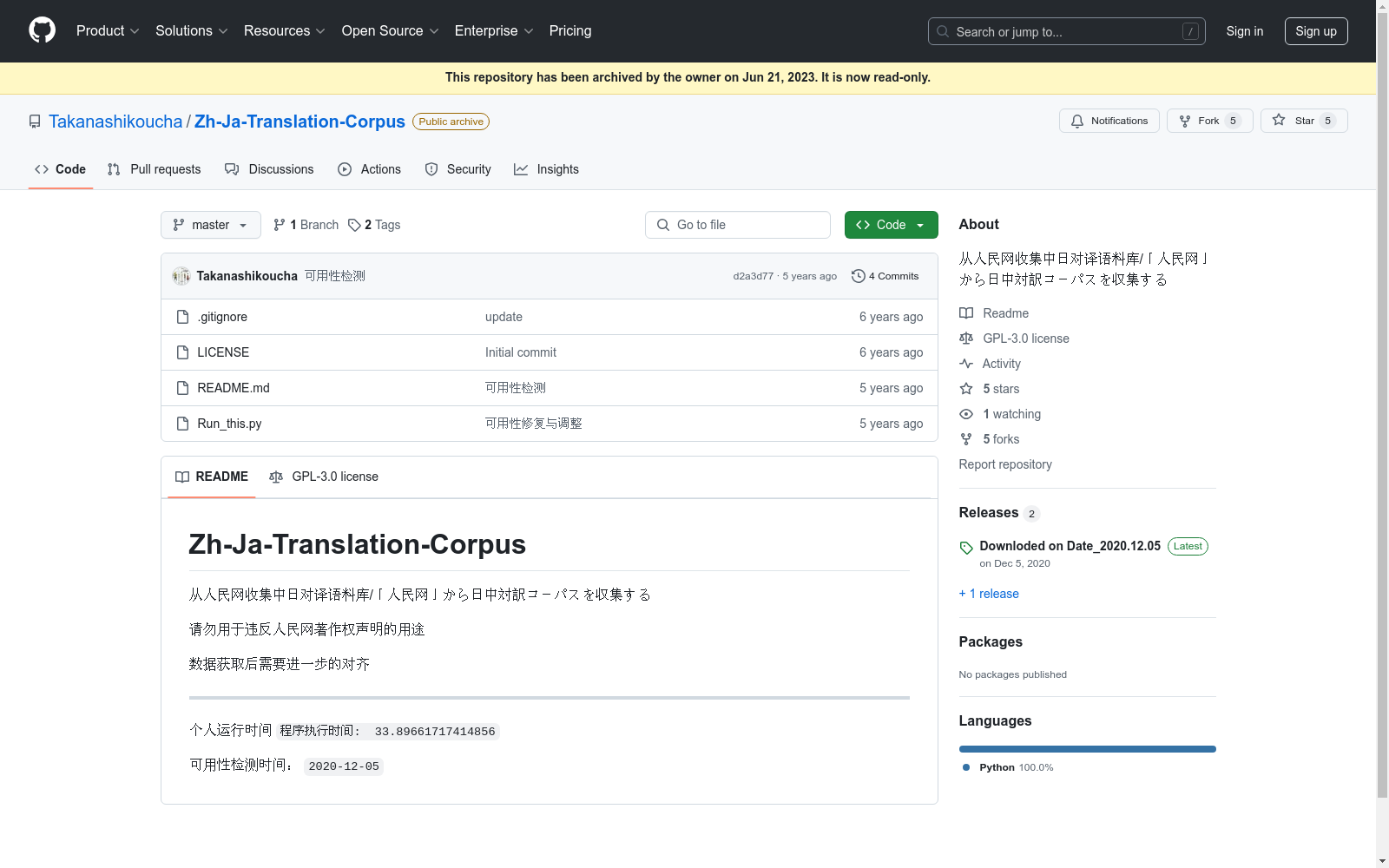
Task: Click the Star icon in the Star button
Action: pos(1279,120)
